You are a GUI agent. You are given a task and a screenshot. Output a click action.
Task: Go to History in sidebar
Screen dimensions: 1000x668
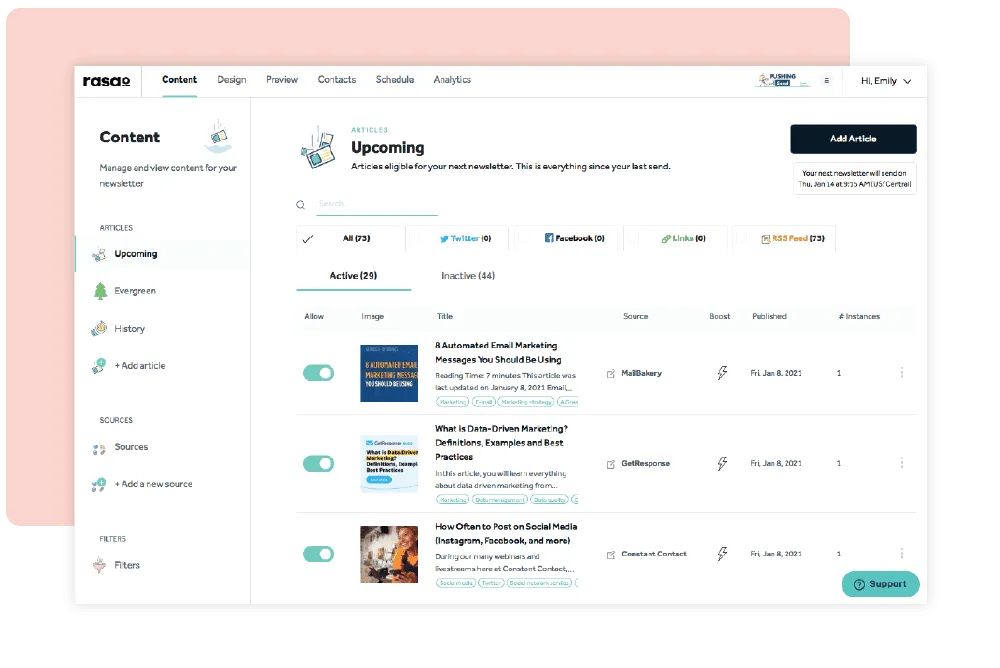pyautogui.click(x=129, y=329)
